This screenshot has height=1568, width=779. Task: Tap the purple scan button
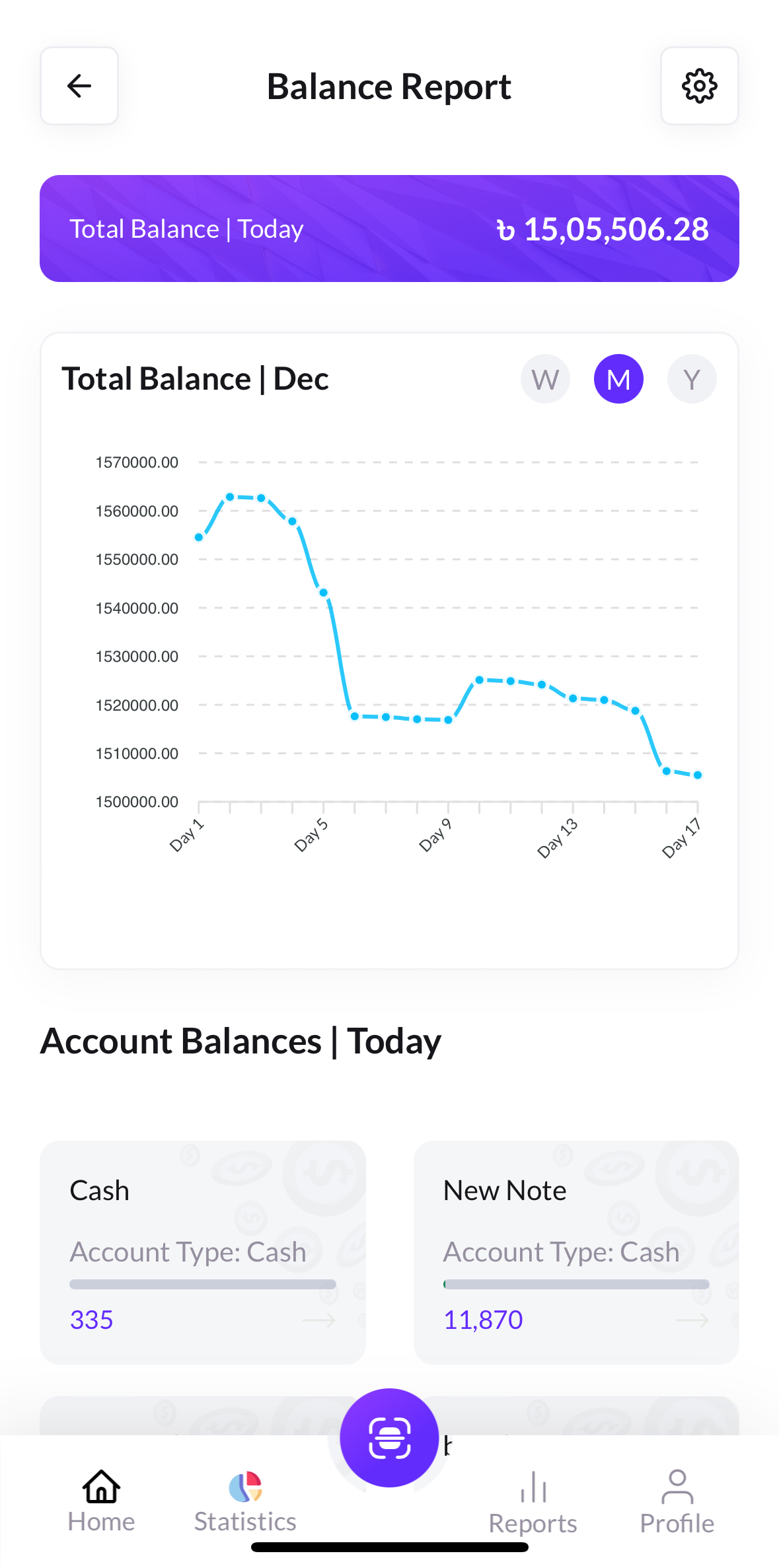click(x=389, y=1438)
